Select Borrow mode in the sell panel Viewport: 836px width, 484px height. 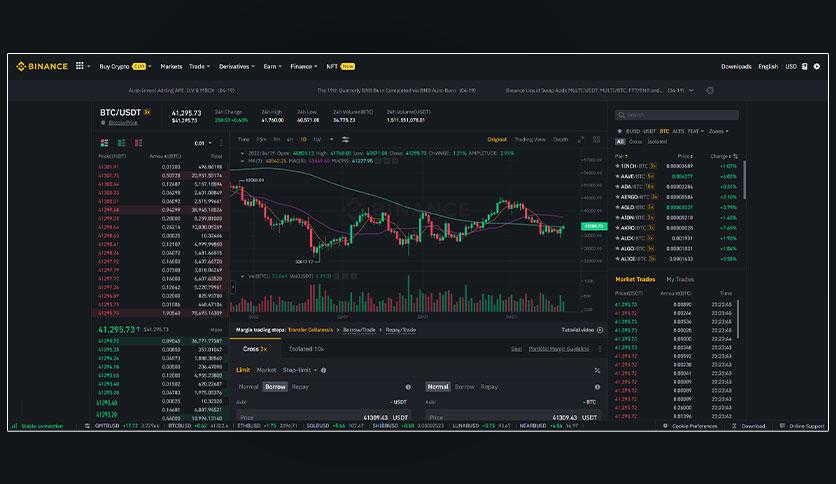[x=464, y=387]
